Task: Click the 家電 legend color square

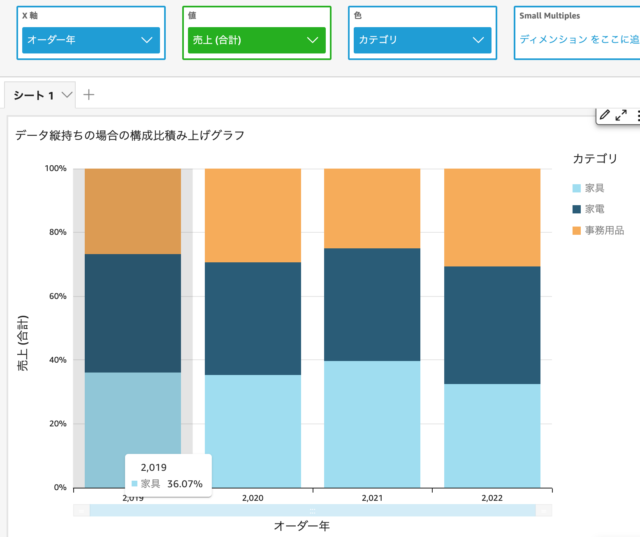Action: (x=577, y=209)
